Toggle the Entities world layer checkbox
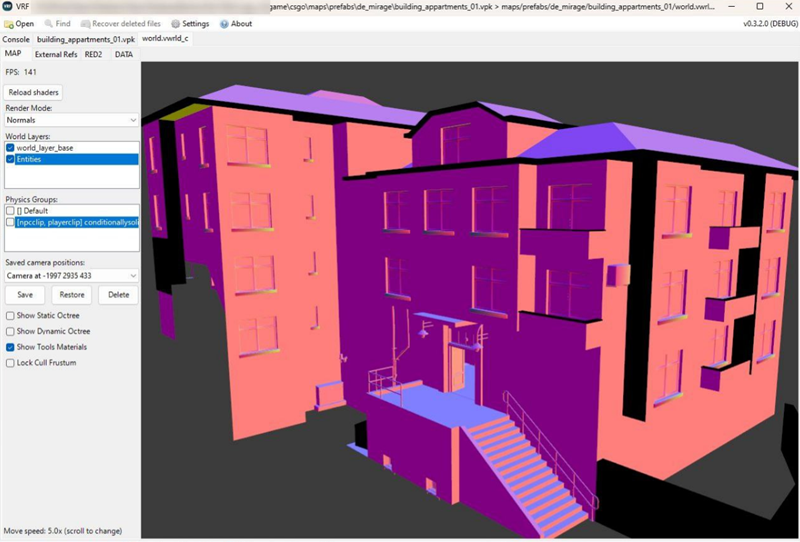 10,159
